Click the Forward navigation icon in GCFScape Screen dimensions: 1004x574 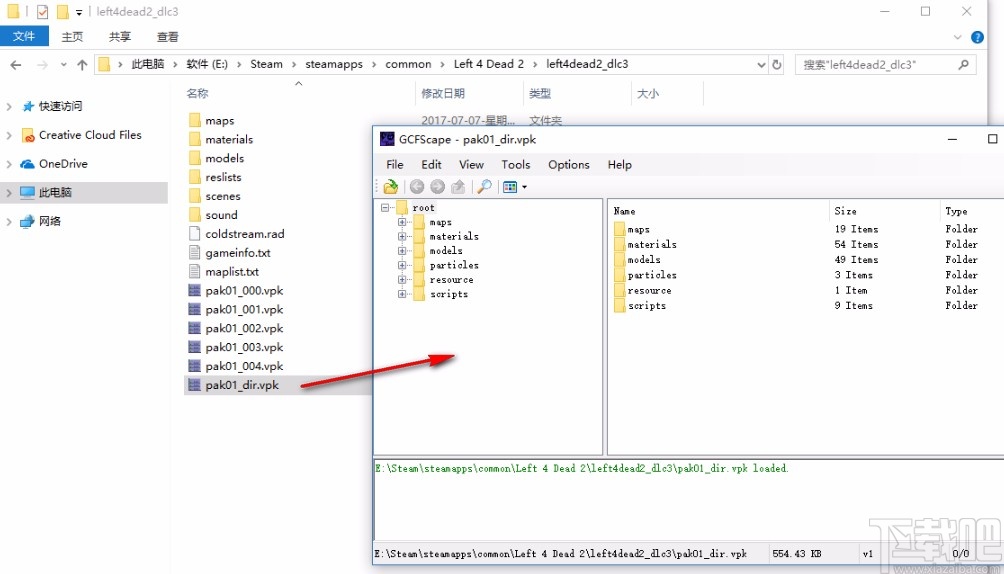[437, 186]
